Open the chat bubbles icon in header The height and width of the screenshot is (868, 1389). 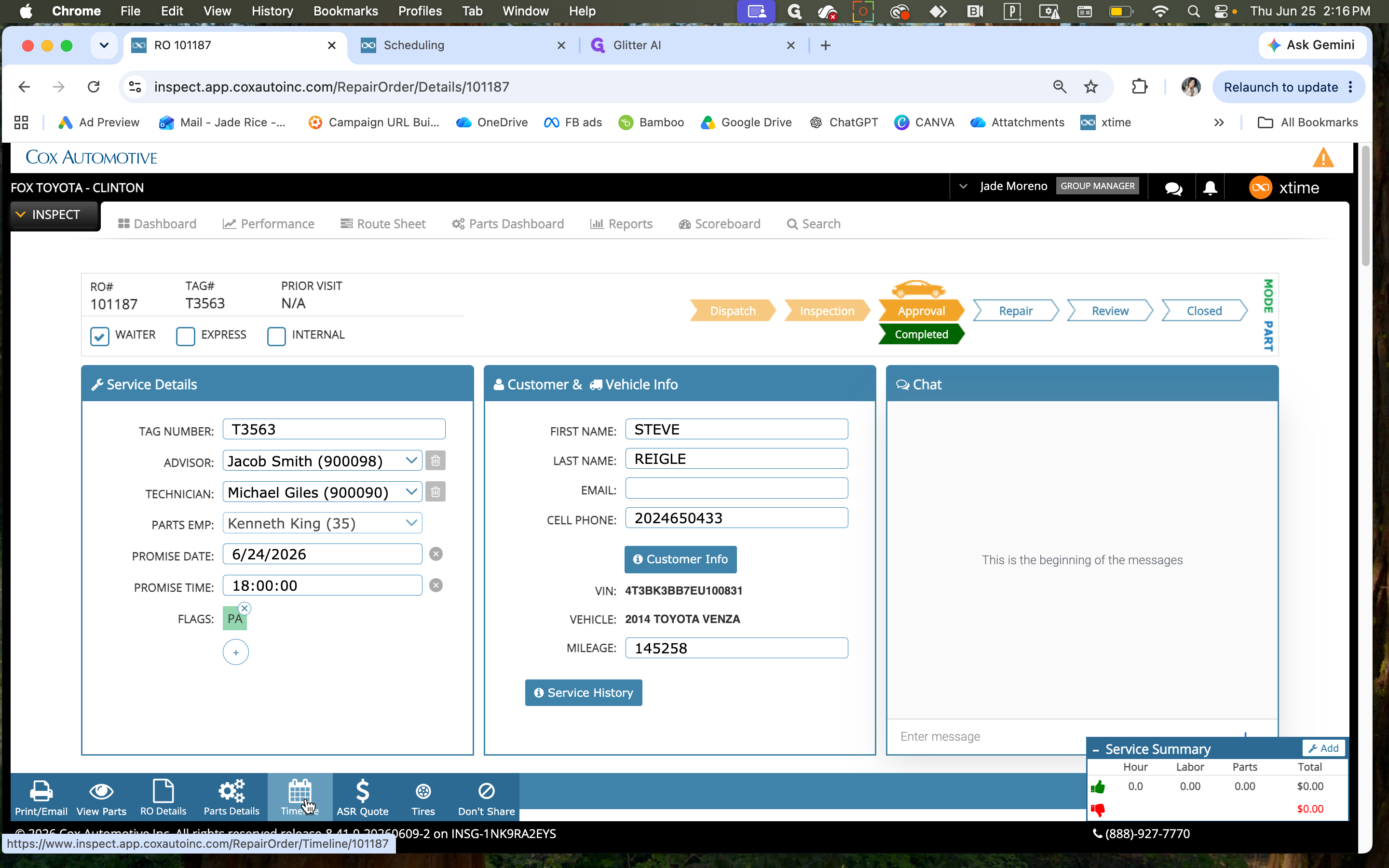tap(1173, 188)
